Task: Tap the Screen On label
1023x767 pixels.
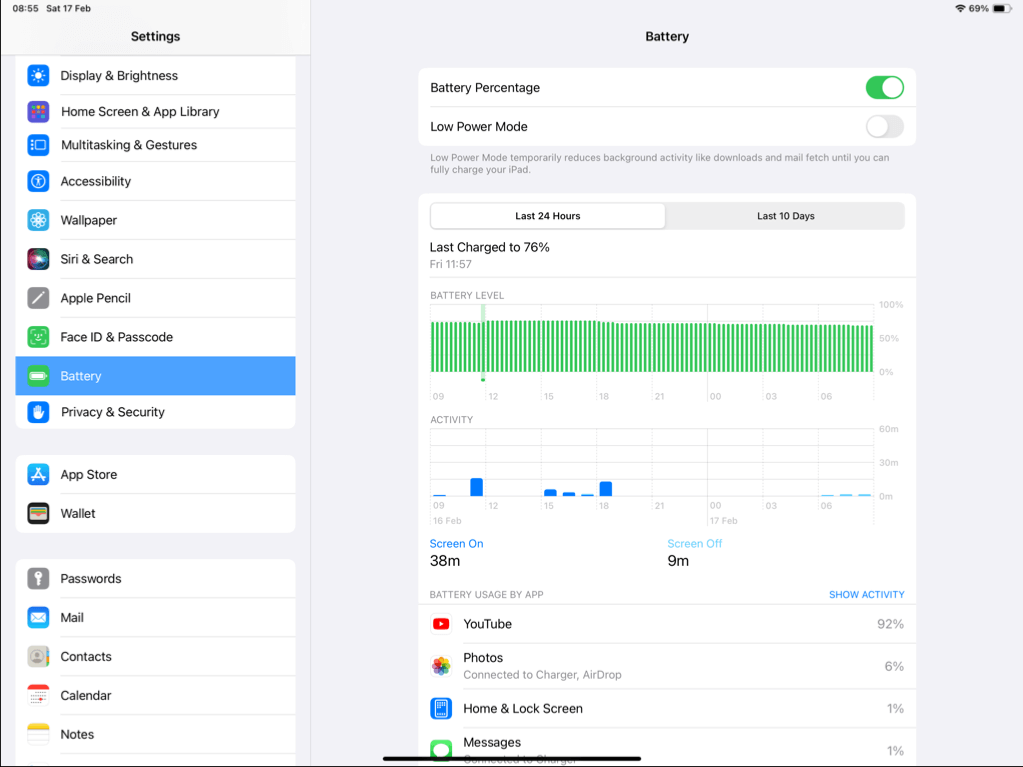Action: [456, 543]
